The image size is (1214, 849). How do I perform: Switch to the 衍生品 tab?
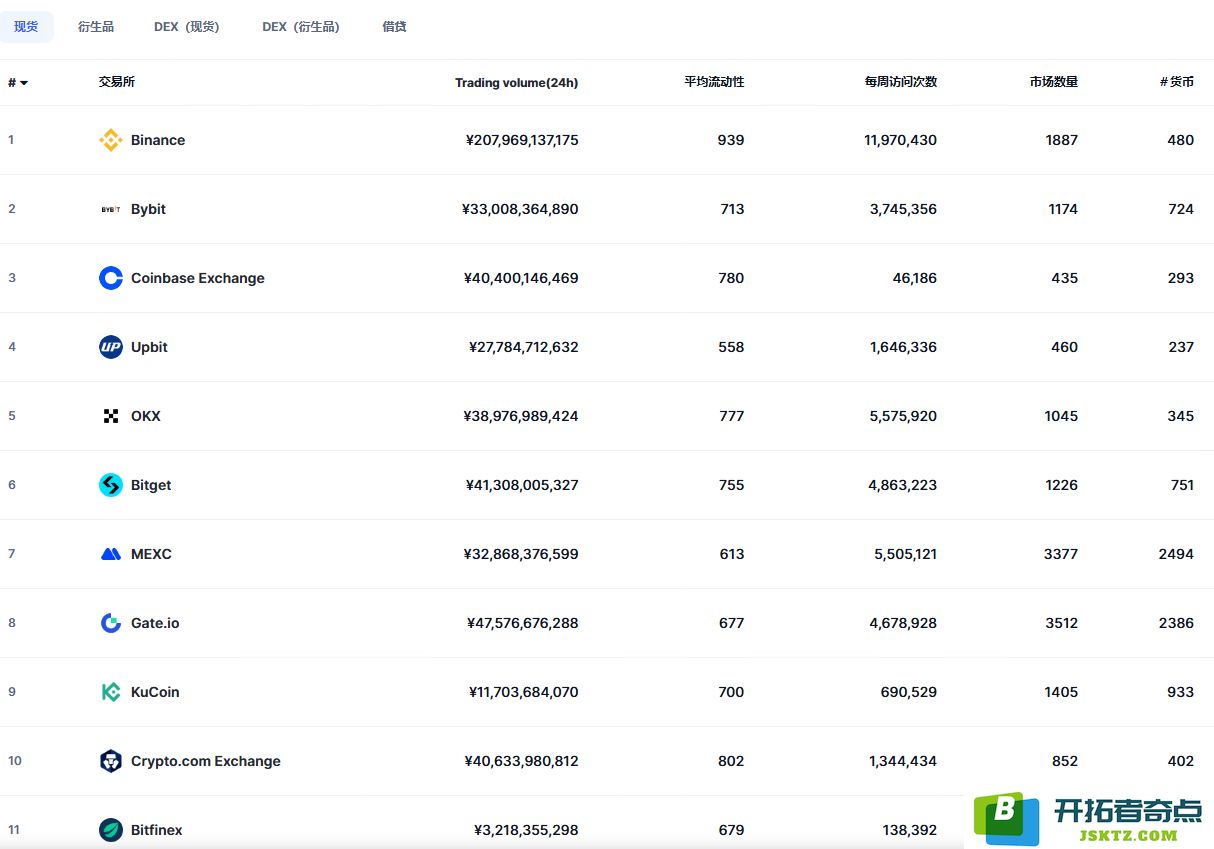click(x=96, y=27)
